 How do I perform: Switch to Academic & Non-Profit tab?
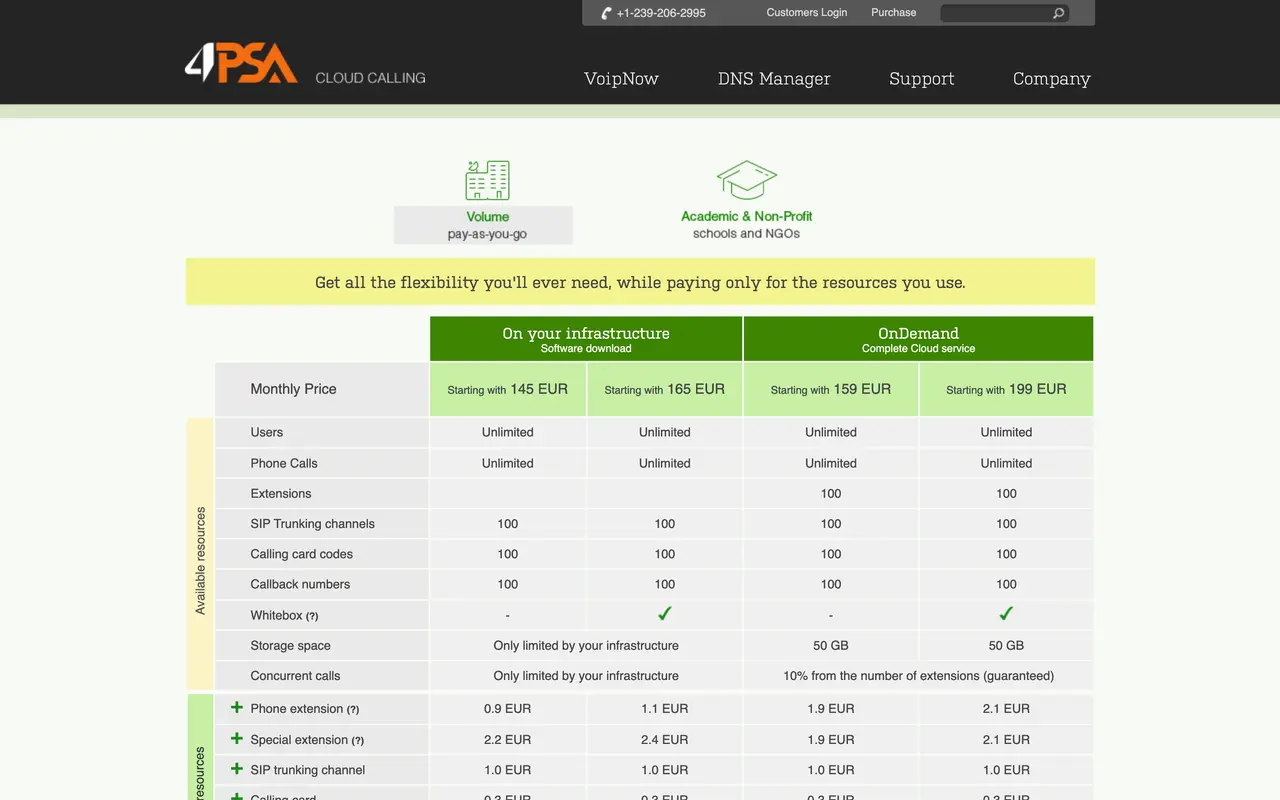[747, 225]
